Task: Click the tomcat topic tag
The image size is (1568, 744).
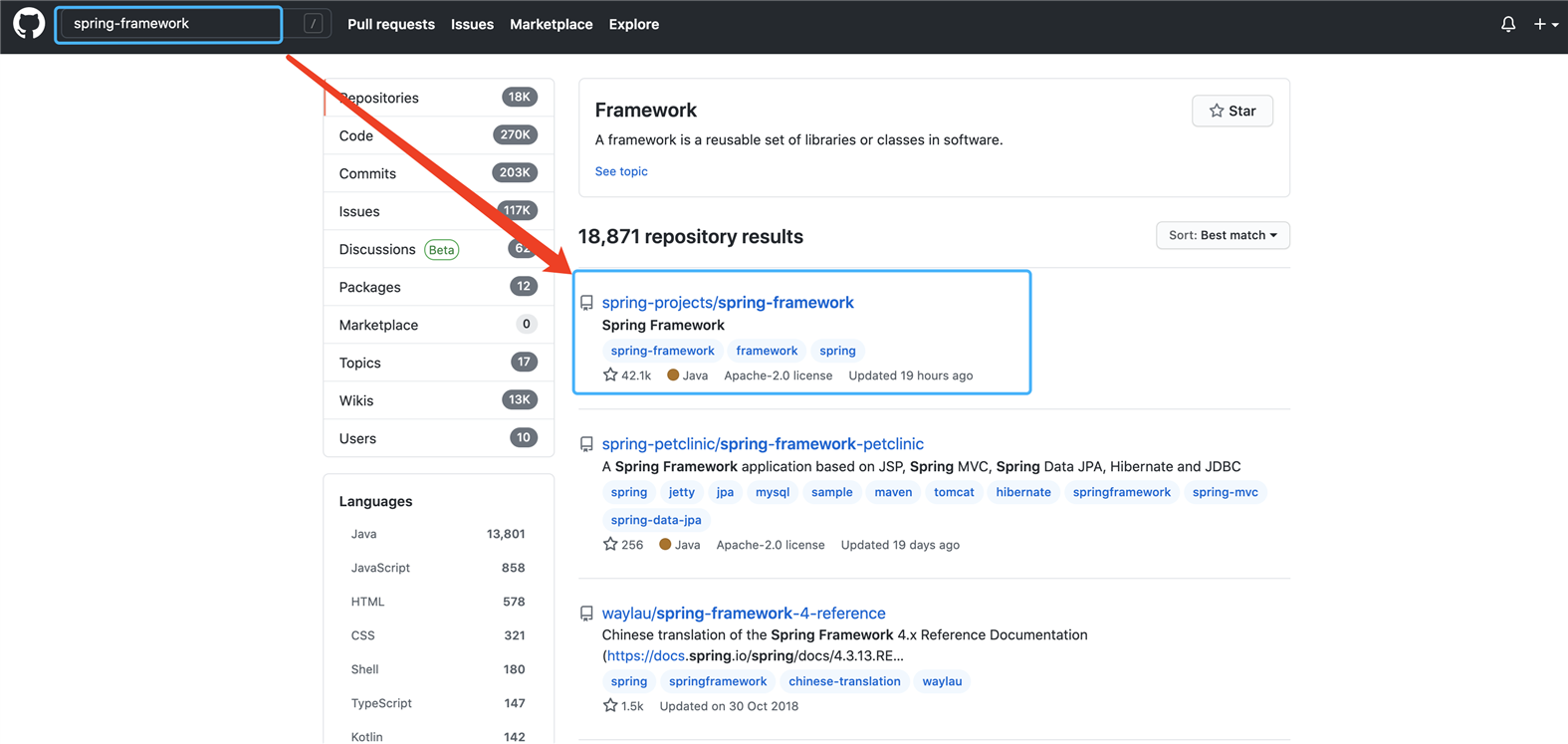Action: pyautogui.click(x=954, y=492)
